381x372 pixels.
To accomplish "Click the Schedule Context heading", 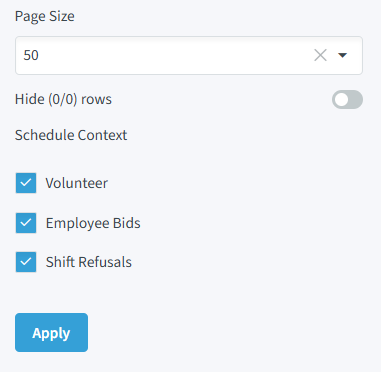I will [71, 135].
